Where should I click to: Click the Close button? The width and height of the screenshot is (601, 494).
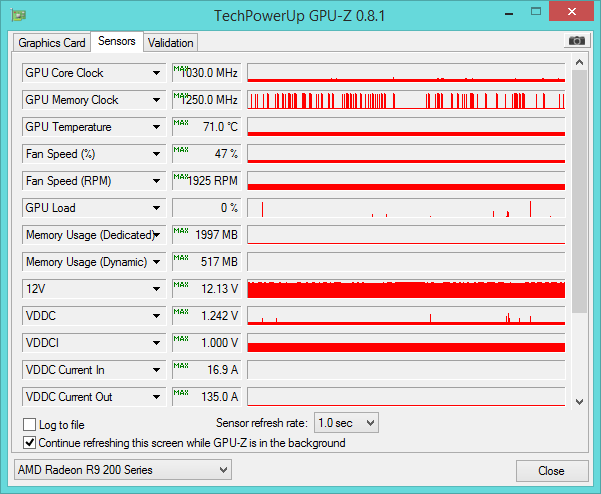(552, 471)
